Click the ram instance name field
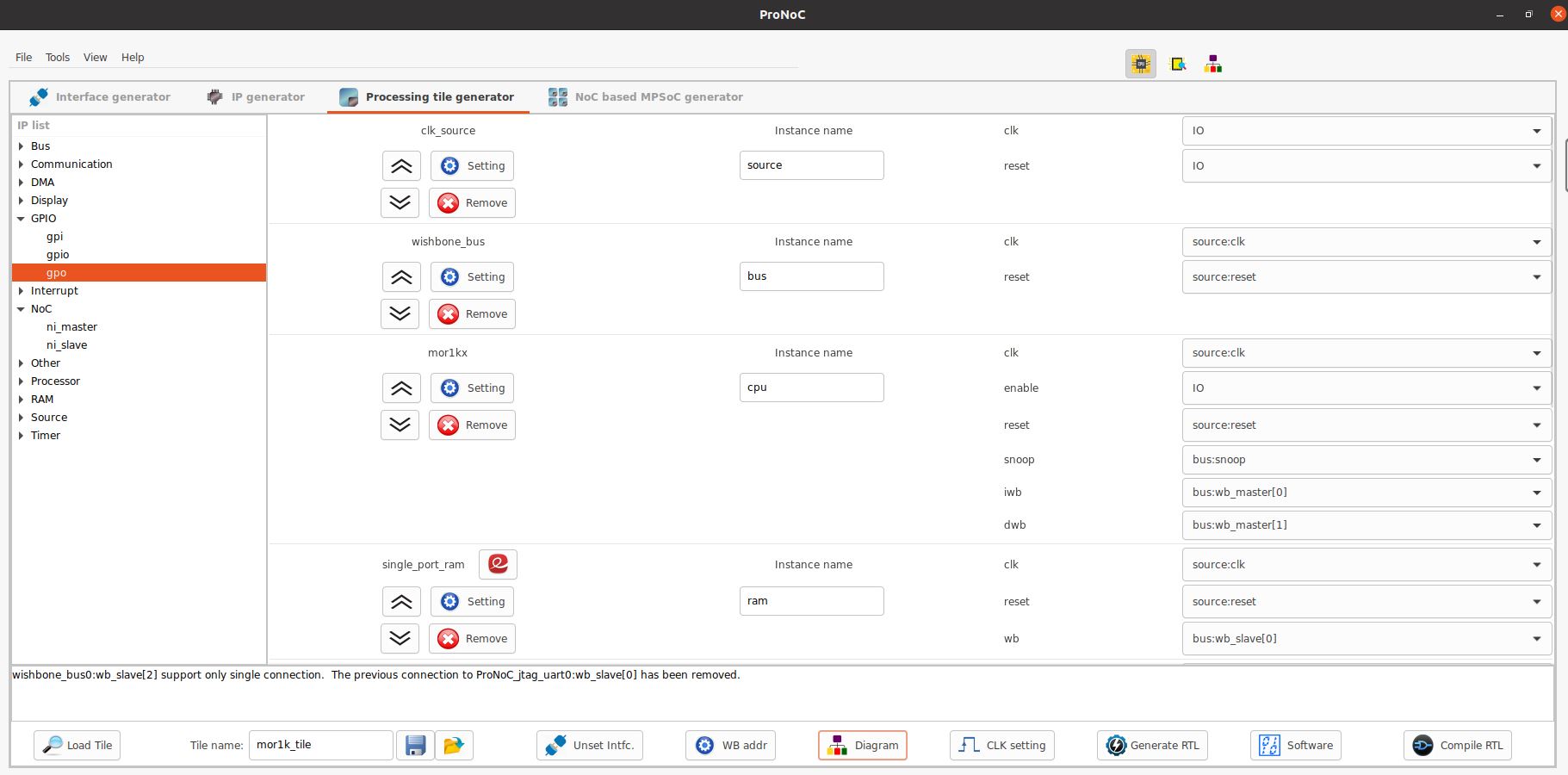 (811, 601)
